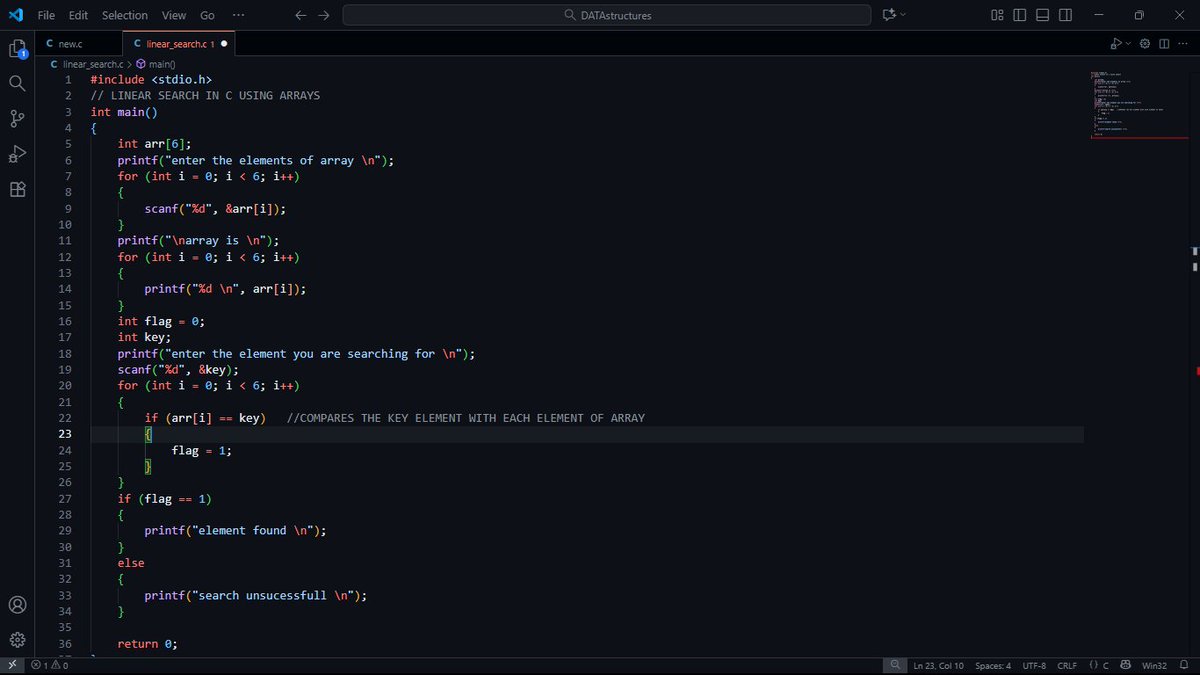1200x675 pixels.
Task: Click the zoom magnifier in the status bar
Action: point(895,665)
